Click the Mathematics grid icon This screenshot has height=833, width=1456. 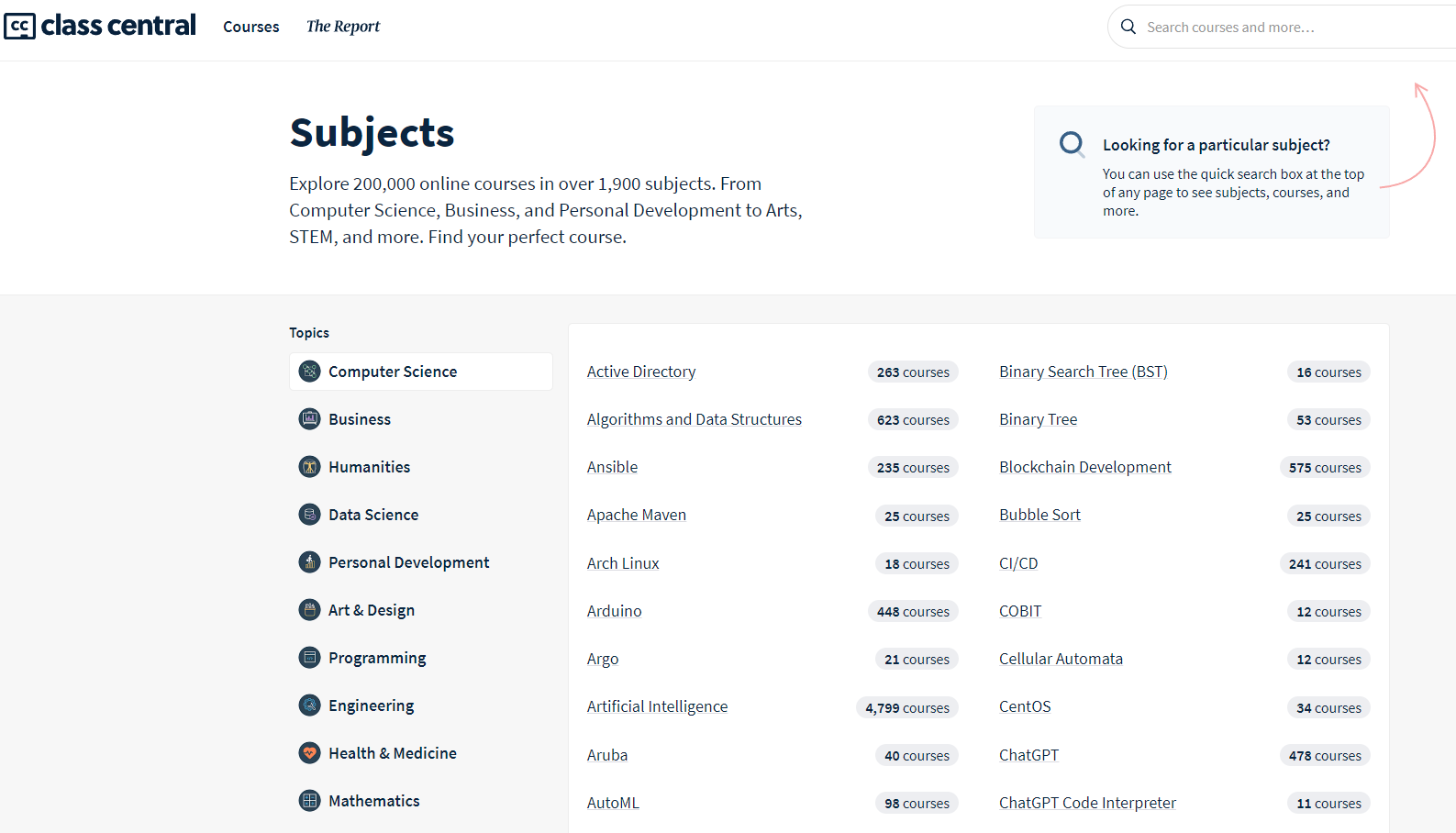tap(310, 801)
